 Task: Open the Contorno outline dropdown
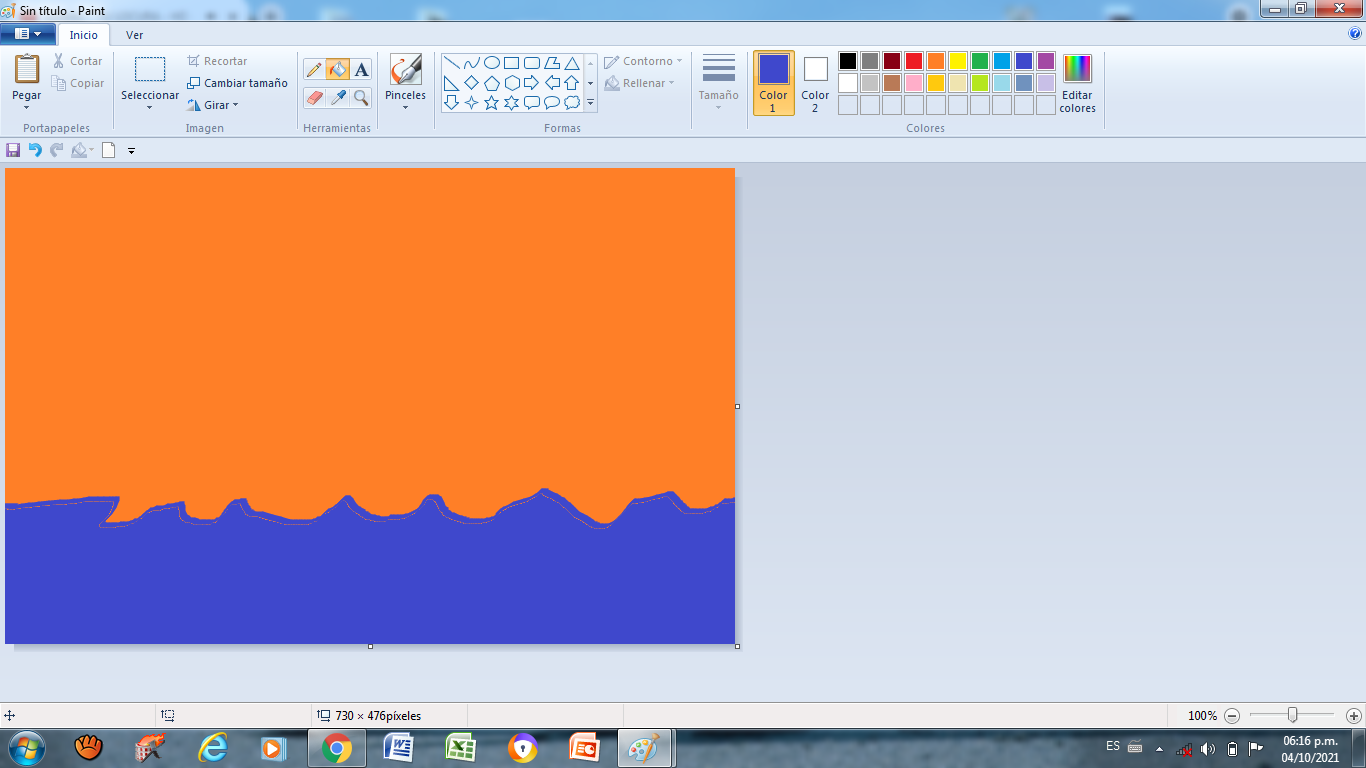tap(643, 61)
